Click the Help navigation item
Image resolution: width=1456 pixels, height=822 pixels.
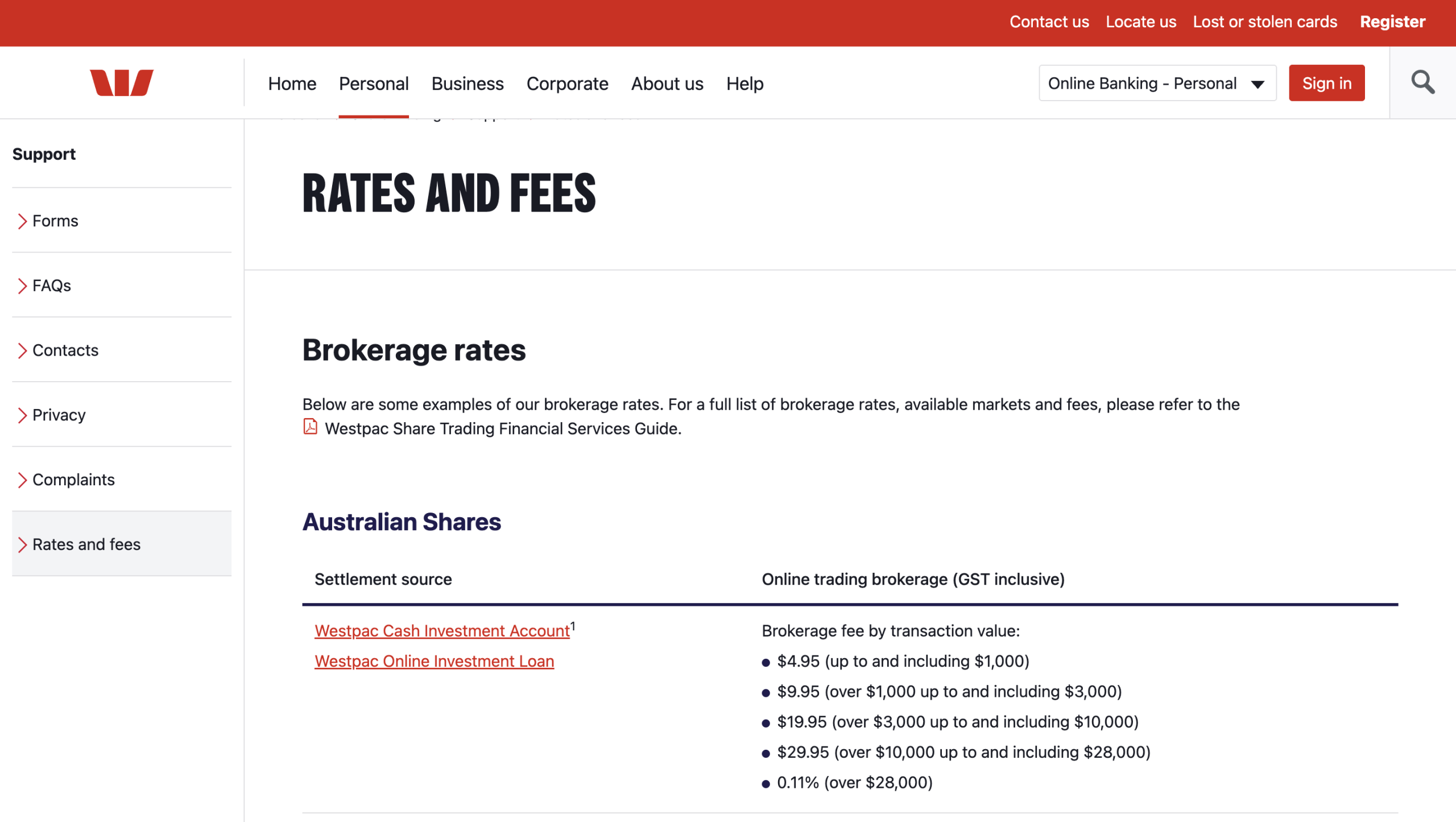[x=744, y=84]
